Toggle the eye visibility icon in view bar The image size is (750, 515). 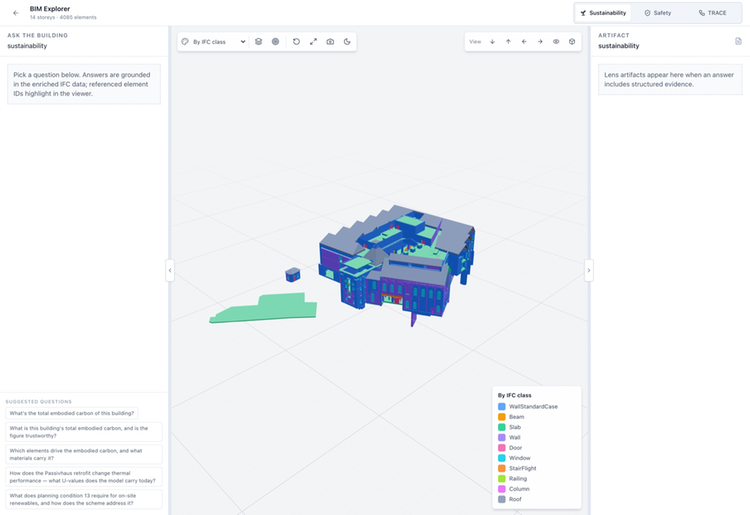pos(556,42)
